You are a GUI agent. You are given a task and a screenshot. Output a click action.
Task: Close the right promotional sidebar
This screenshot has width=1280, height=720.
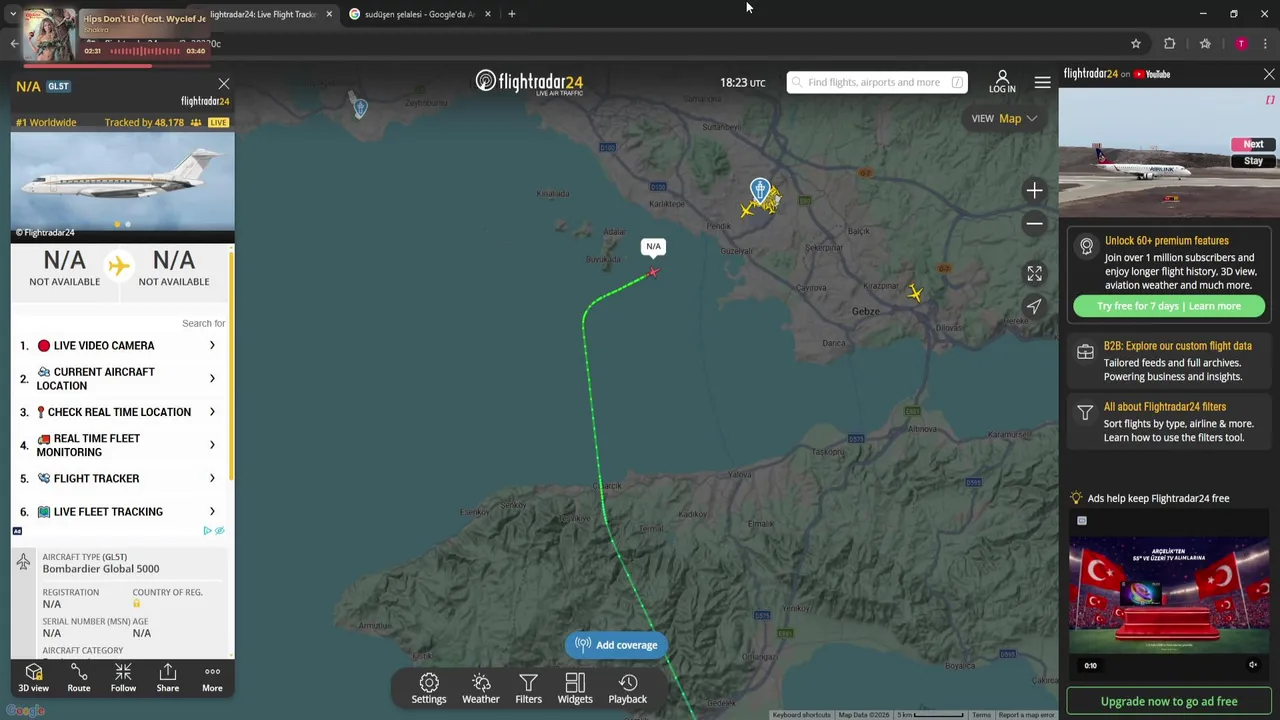coord(1269,74)
